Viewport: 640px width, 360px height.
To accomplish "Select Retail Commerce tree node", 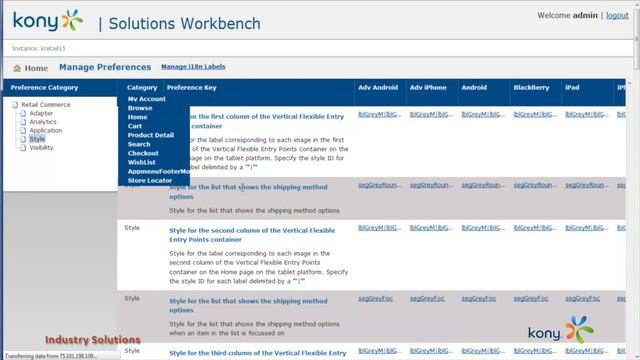I will coord(46,104).
